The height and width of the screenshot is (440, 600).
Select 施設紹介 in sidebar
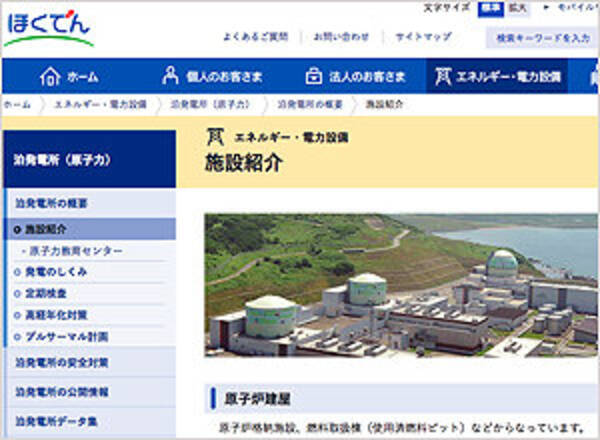91,229
